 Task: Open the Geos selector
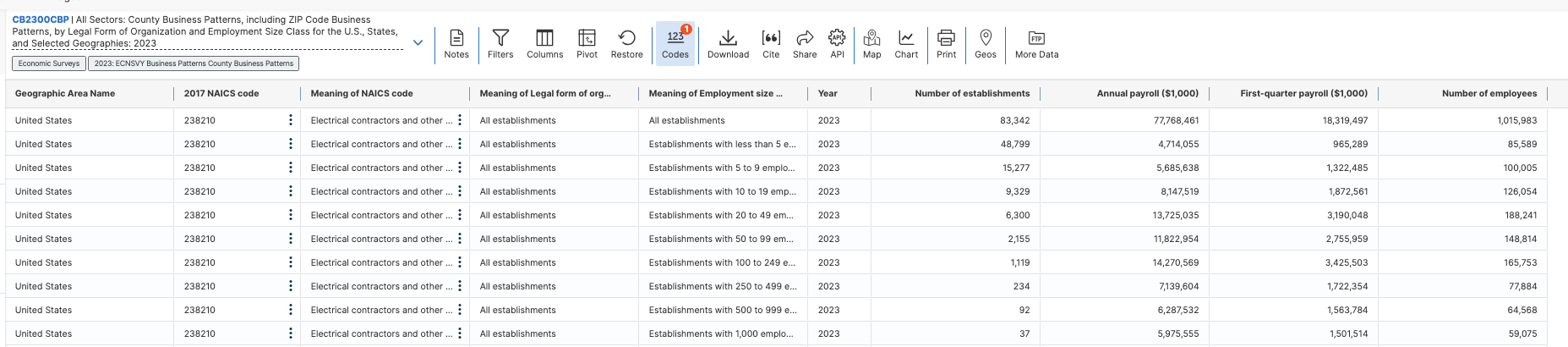click(986, 44)
